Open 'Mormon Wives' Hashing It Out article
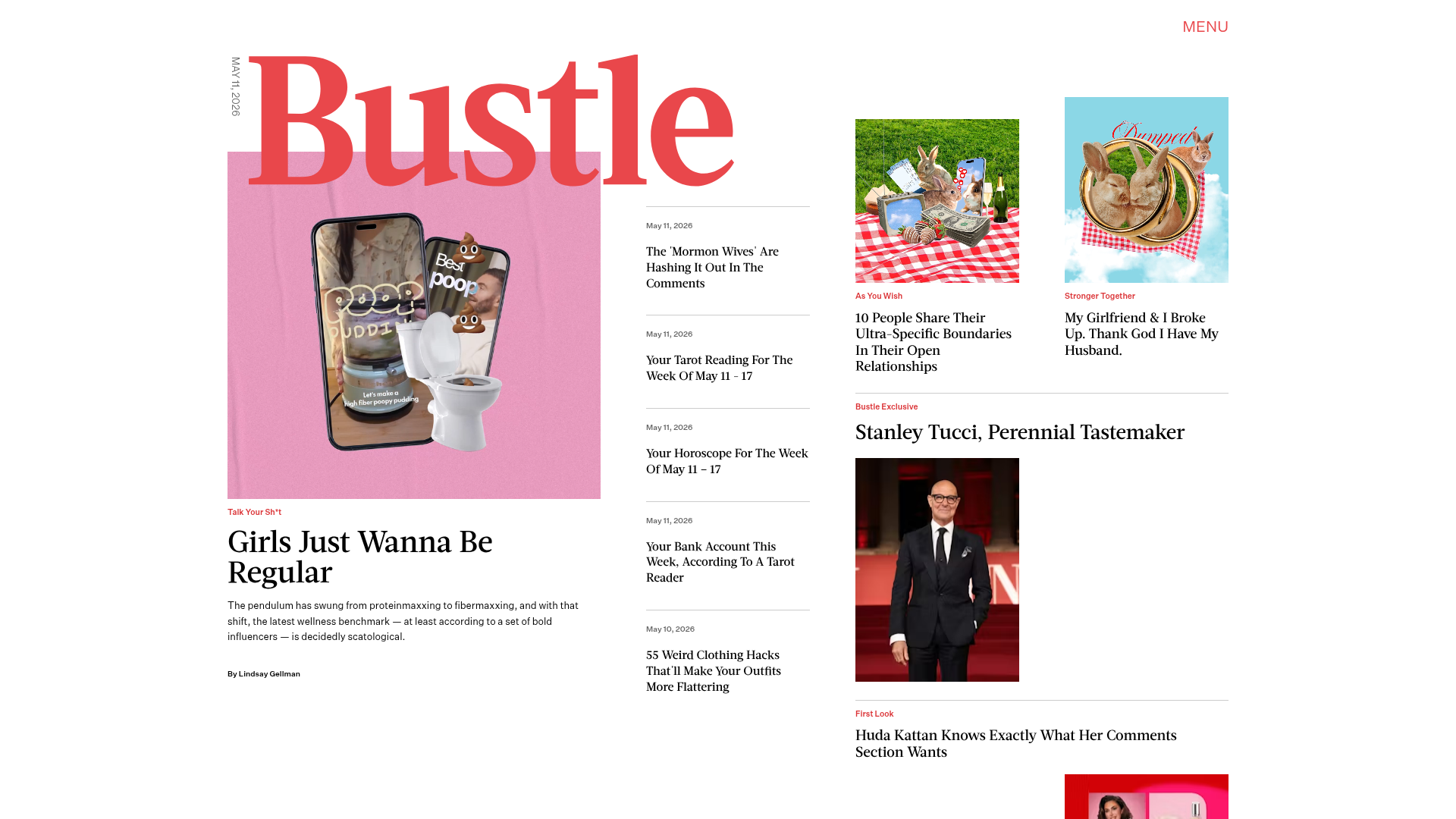Viewport: 1456px width, 819px height. pos(712,267)
